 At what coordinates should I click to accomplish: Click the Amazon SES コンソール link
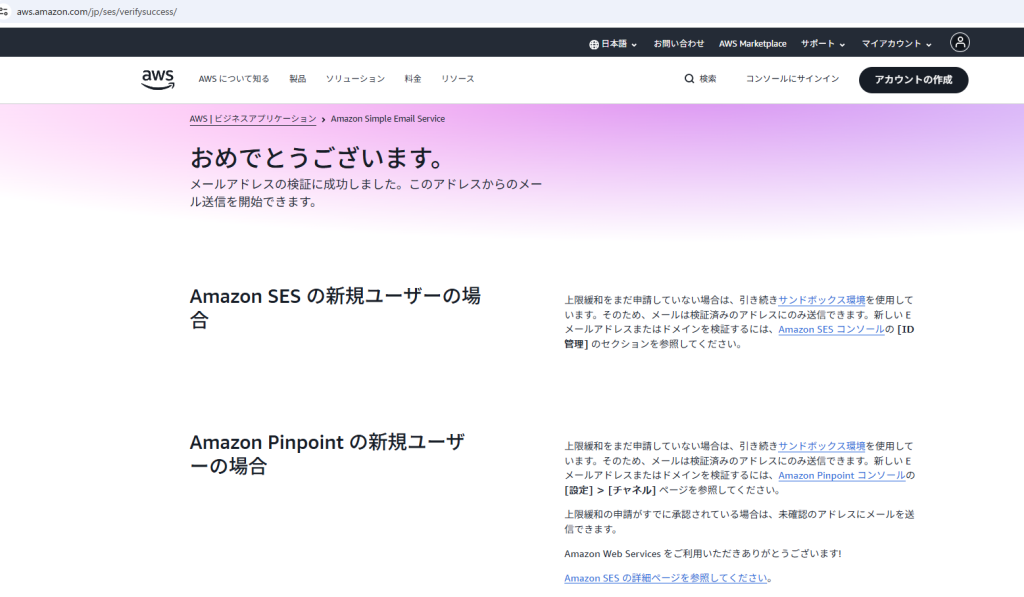click(x=830, y=329)
